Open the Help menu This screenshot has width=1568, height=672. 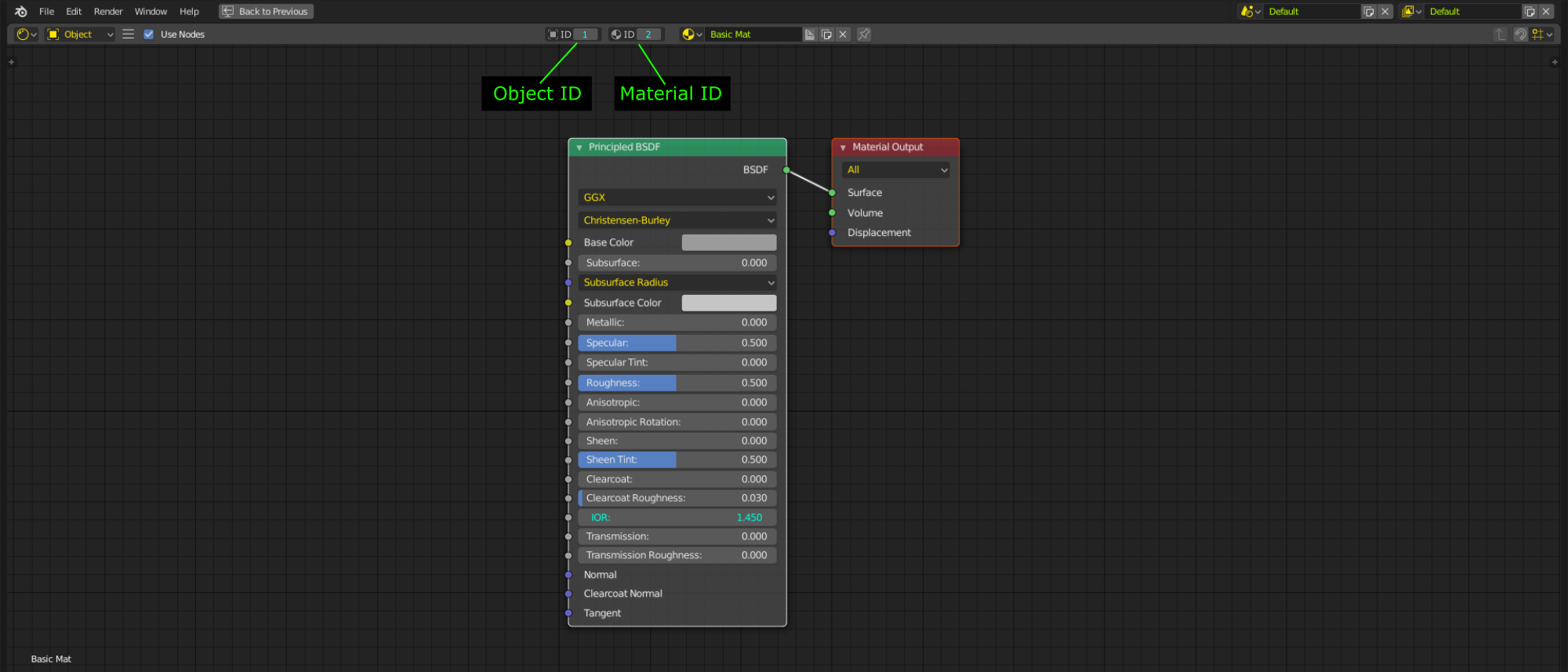click(x=189, y=12)
